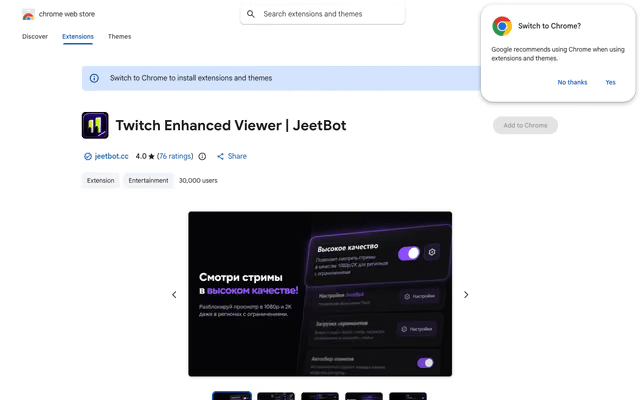Click the ratings info circle icon
The height and width of the screenshot is (400, 640).
point(202,156)
